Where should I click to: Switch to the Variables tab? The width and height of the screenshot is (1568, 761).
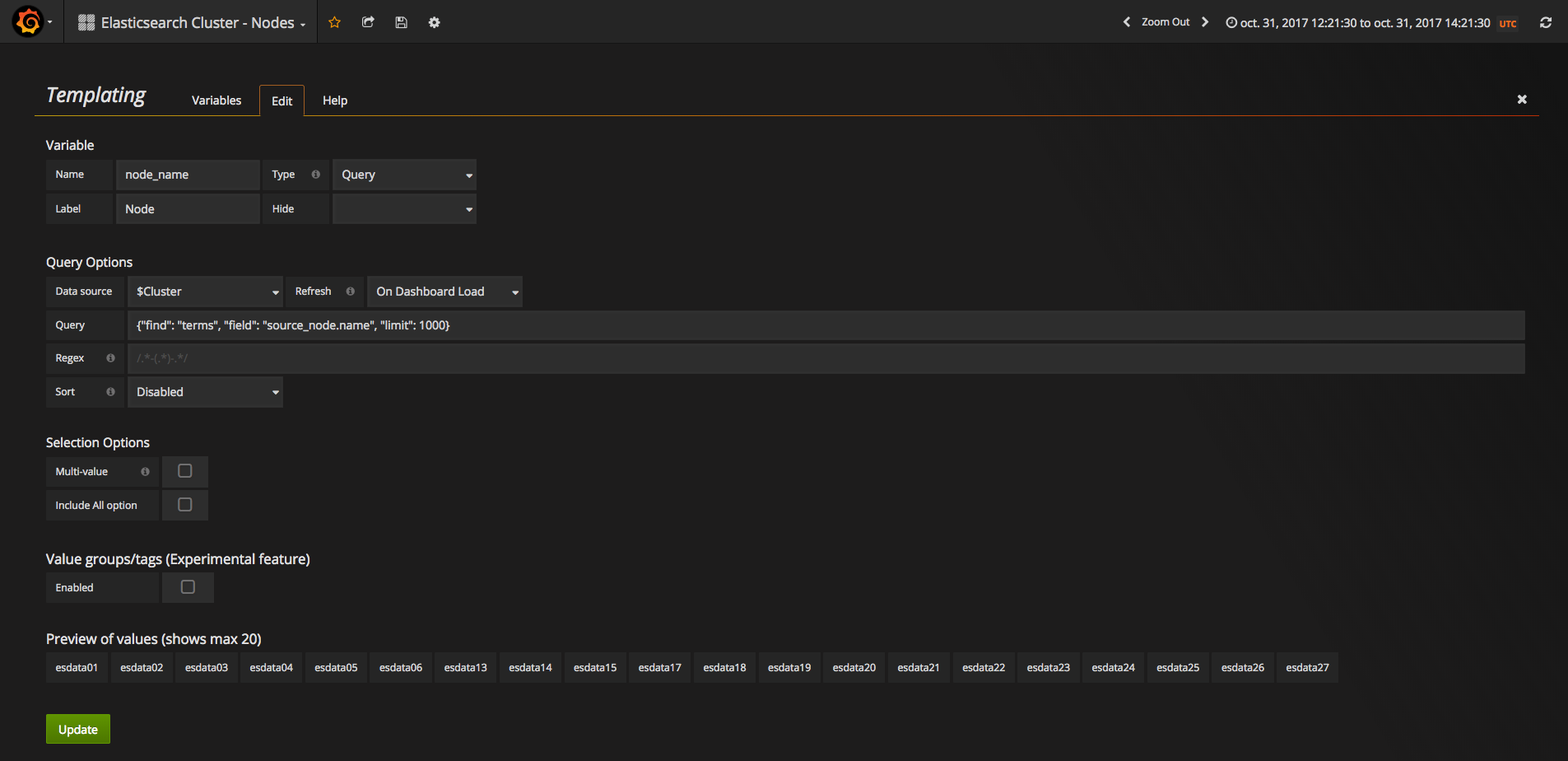216,100
